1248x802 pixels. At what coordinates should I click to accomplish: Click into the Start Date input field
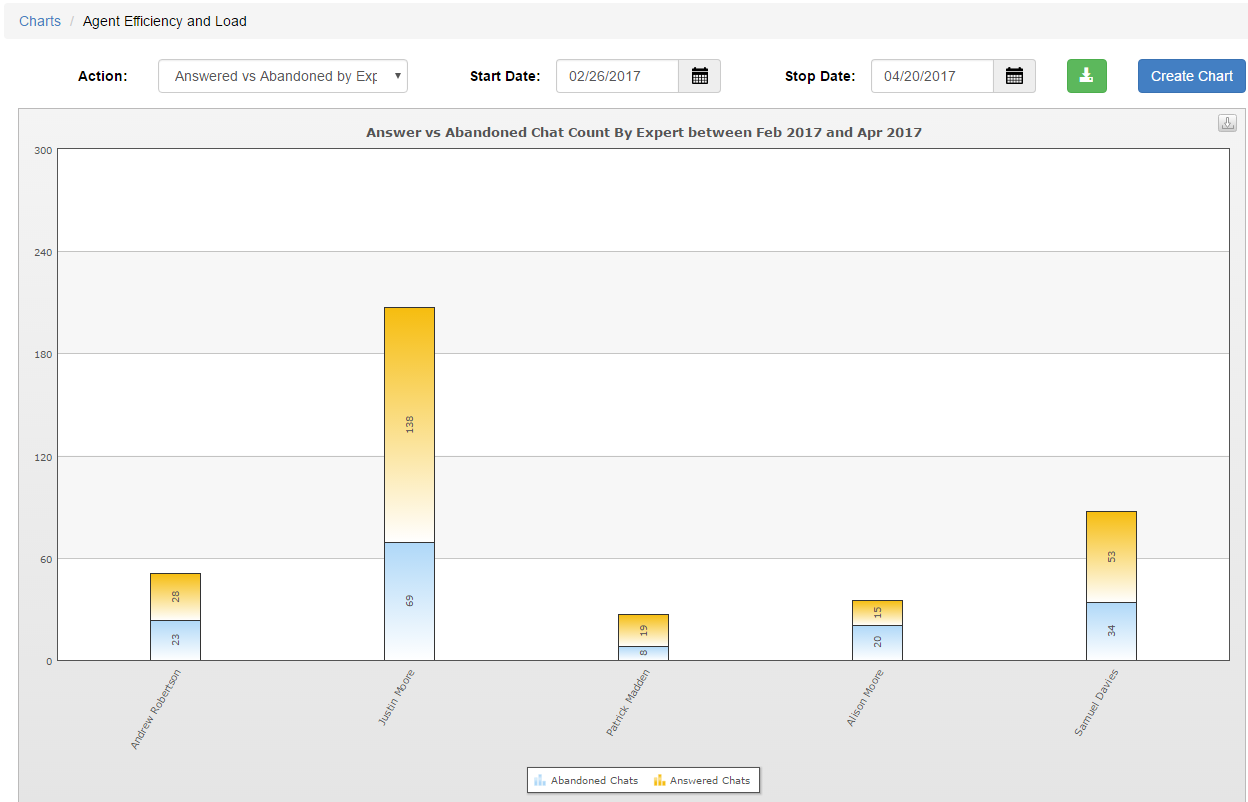(x=617, y=76)
